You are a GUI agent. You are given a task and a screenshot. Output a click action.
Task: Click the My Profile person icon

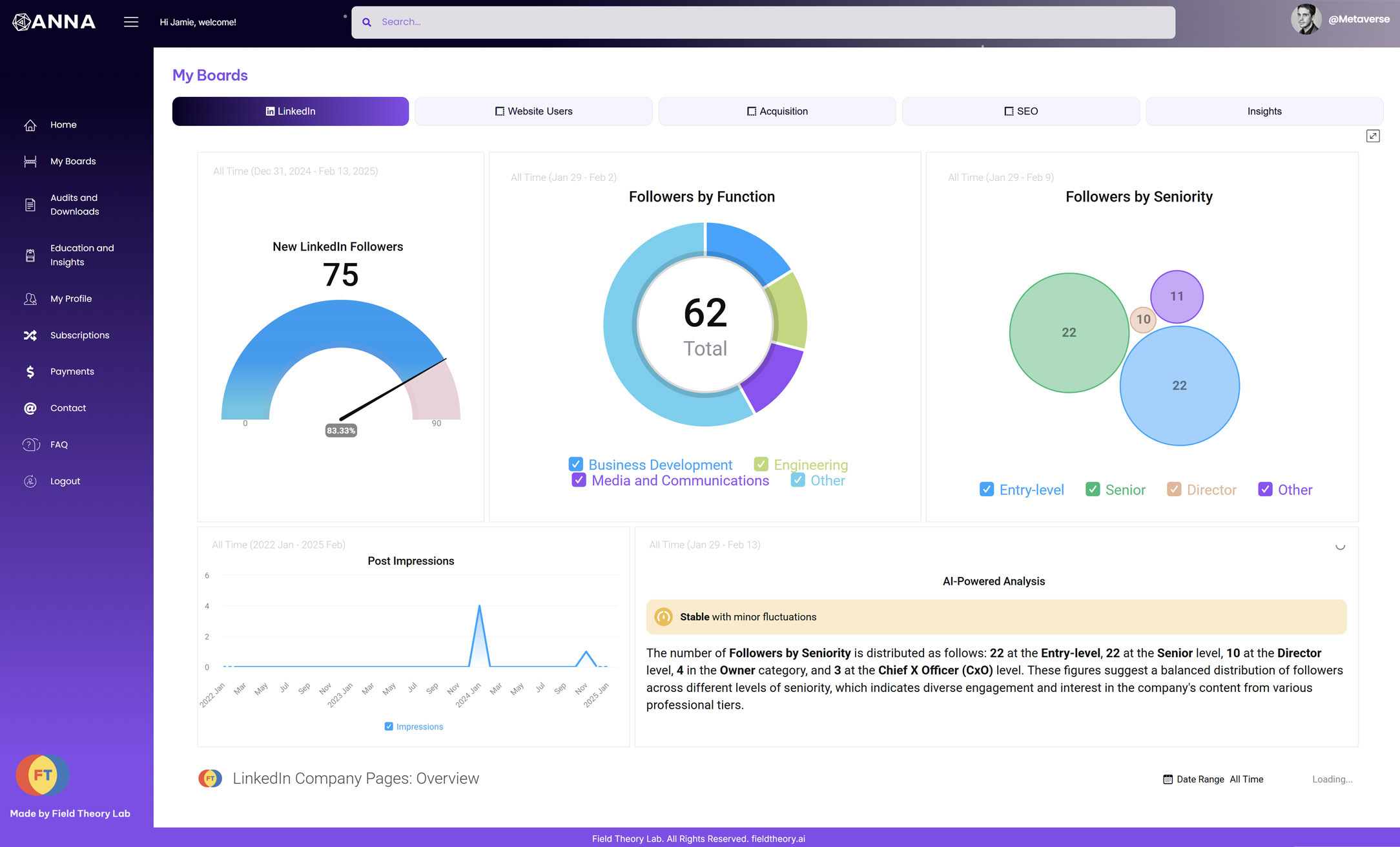point(30,298)
